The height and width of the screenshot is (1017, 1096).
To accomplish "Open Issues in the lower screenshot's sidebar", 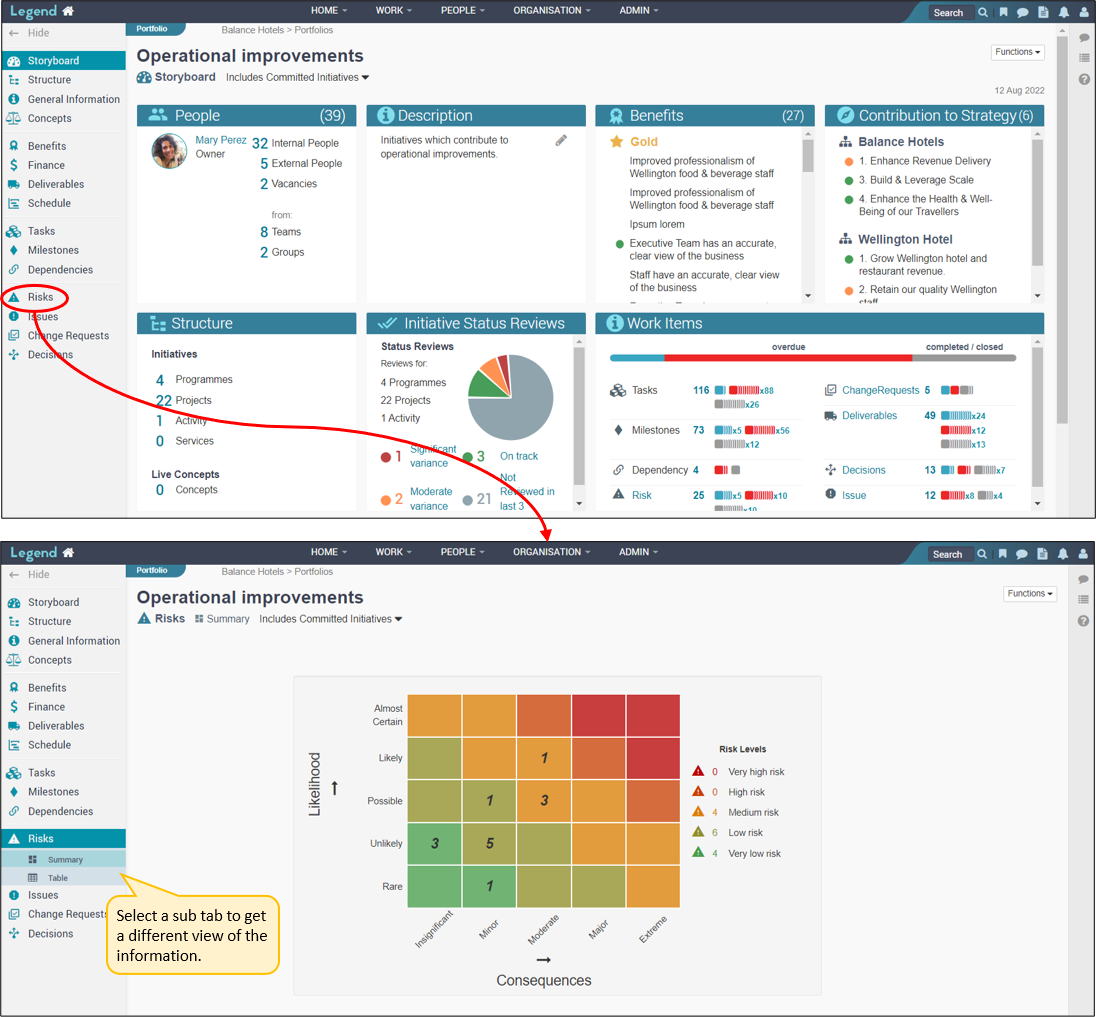I will (43, 895).
